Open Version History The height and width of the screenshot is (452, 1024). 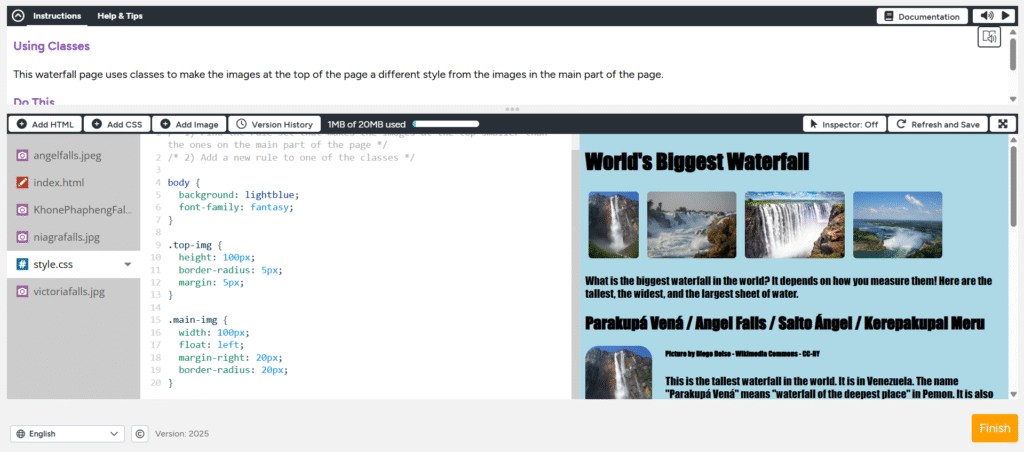pyautogui.click(x=276, y=124)
